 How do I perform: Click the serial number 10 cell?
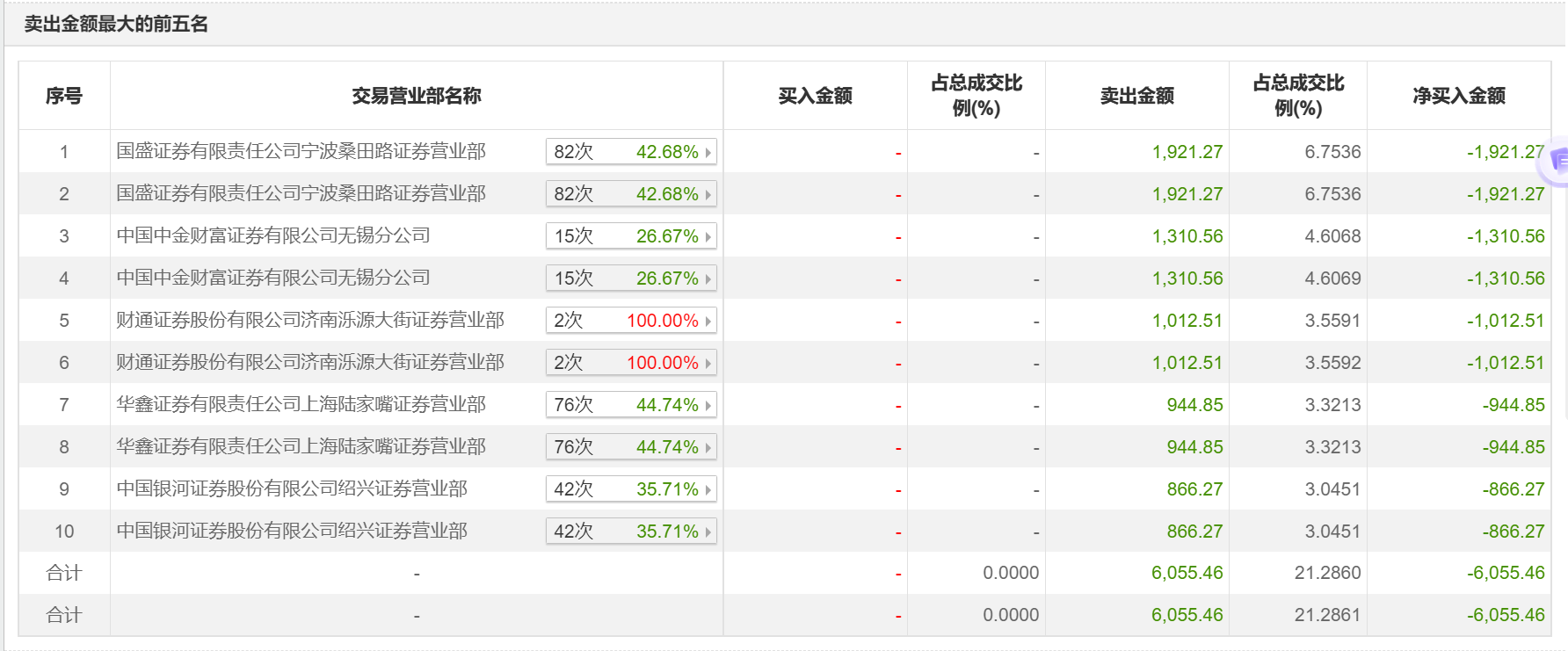coord(64,531)
